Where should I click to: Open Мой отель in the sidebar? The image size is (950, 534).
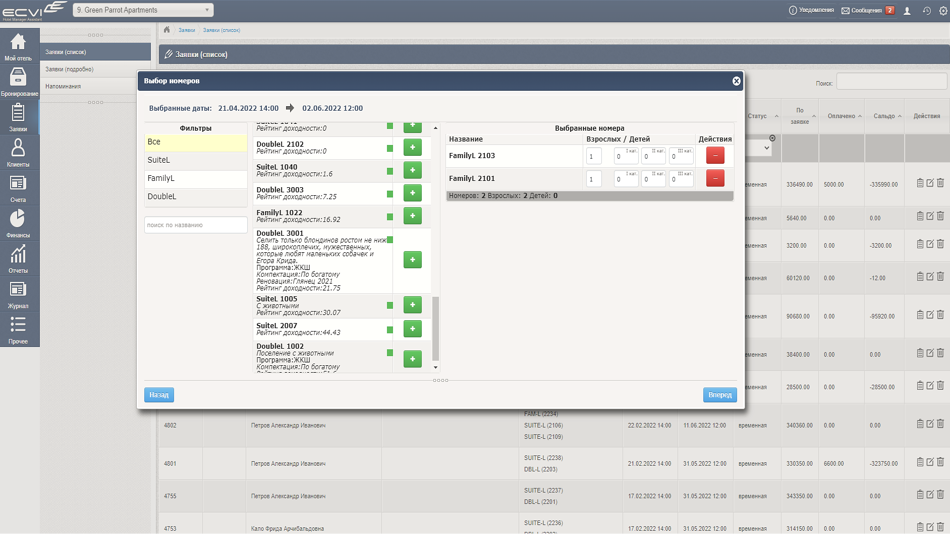point(18,47)
